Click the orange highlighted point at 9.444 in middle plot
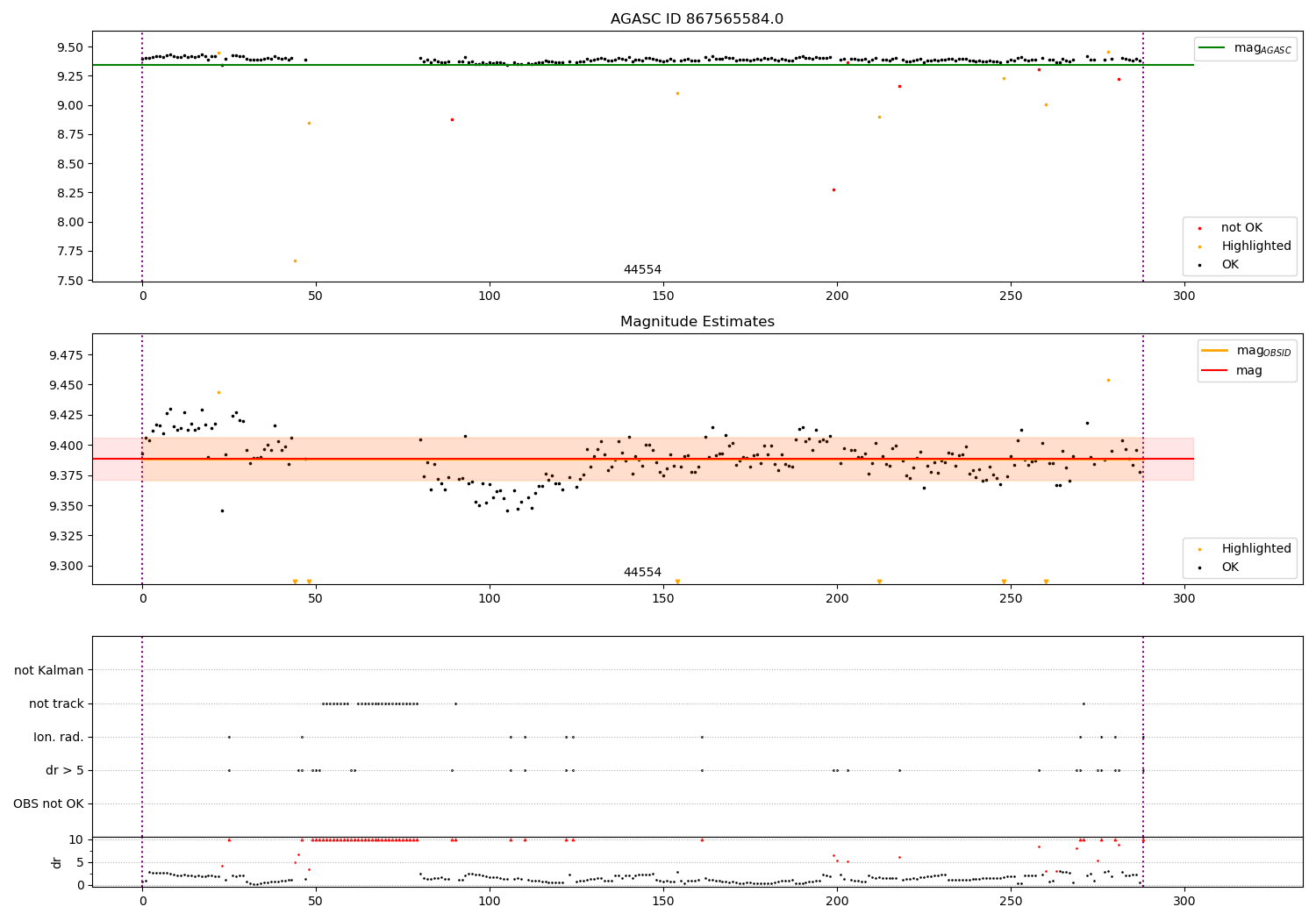Viewport: 1316px width, 921px height. pyautogui.click(x=218, y=392)
